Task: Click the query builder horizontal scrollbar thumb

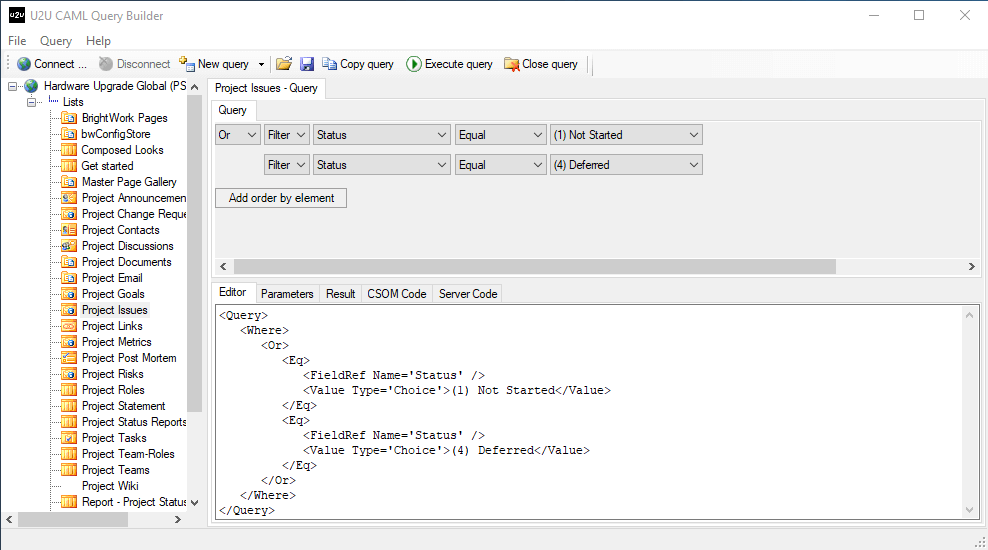Action: click(534, 266)
